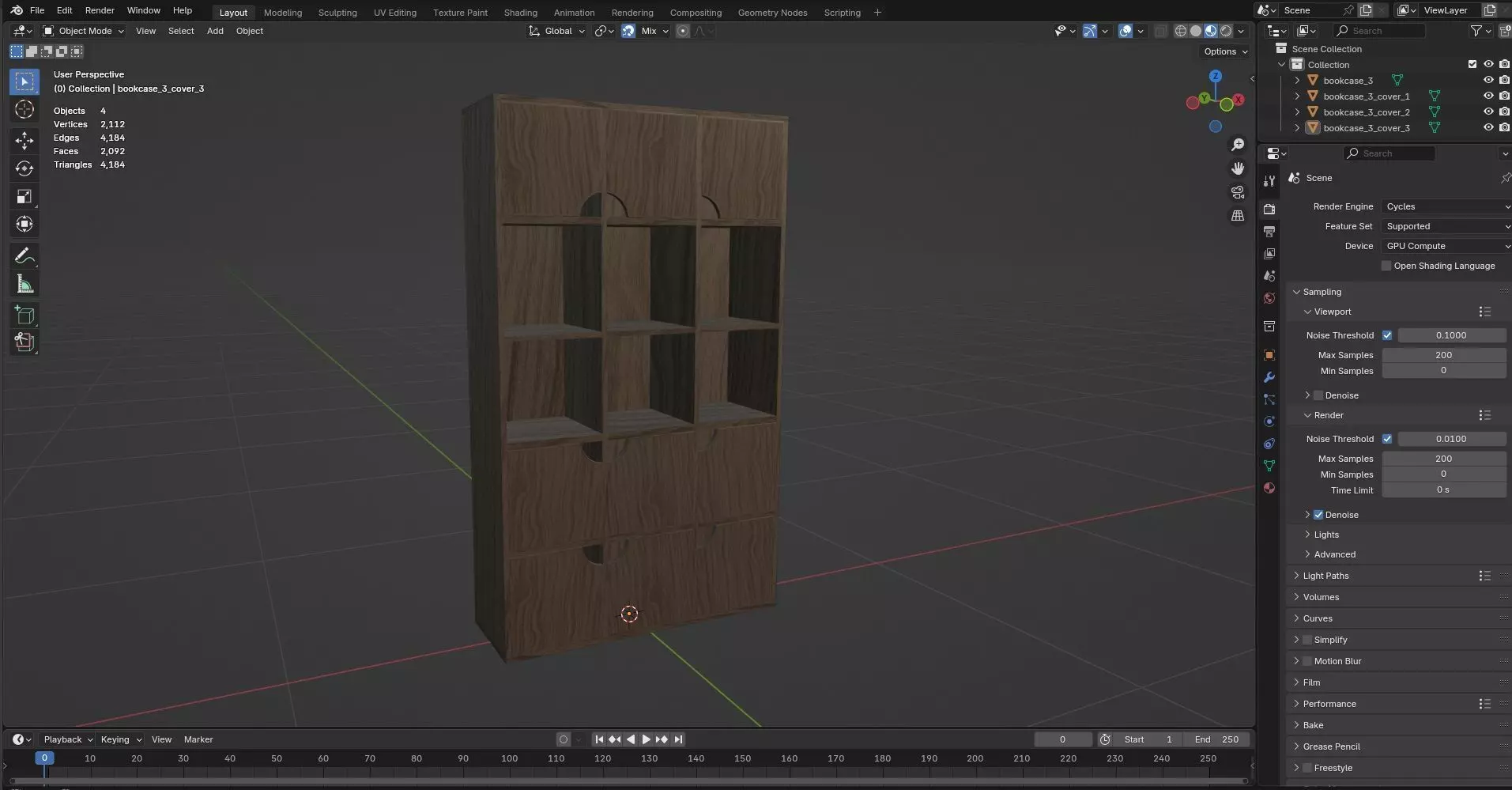Viewport: 1512px width, 790px height.
Task: Open Global transform orientation dropdown
Action: click(x=557, y=31)
